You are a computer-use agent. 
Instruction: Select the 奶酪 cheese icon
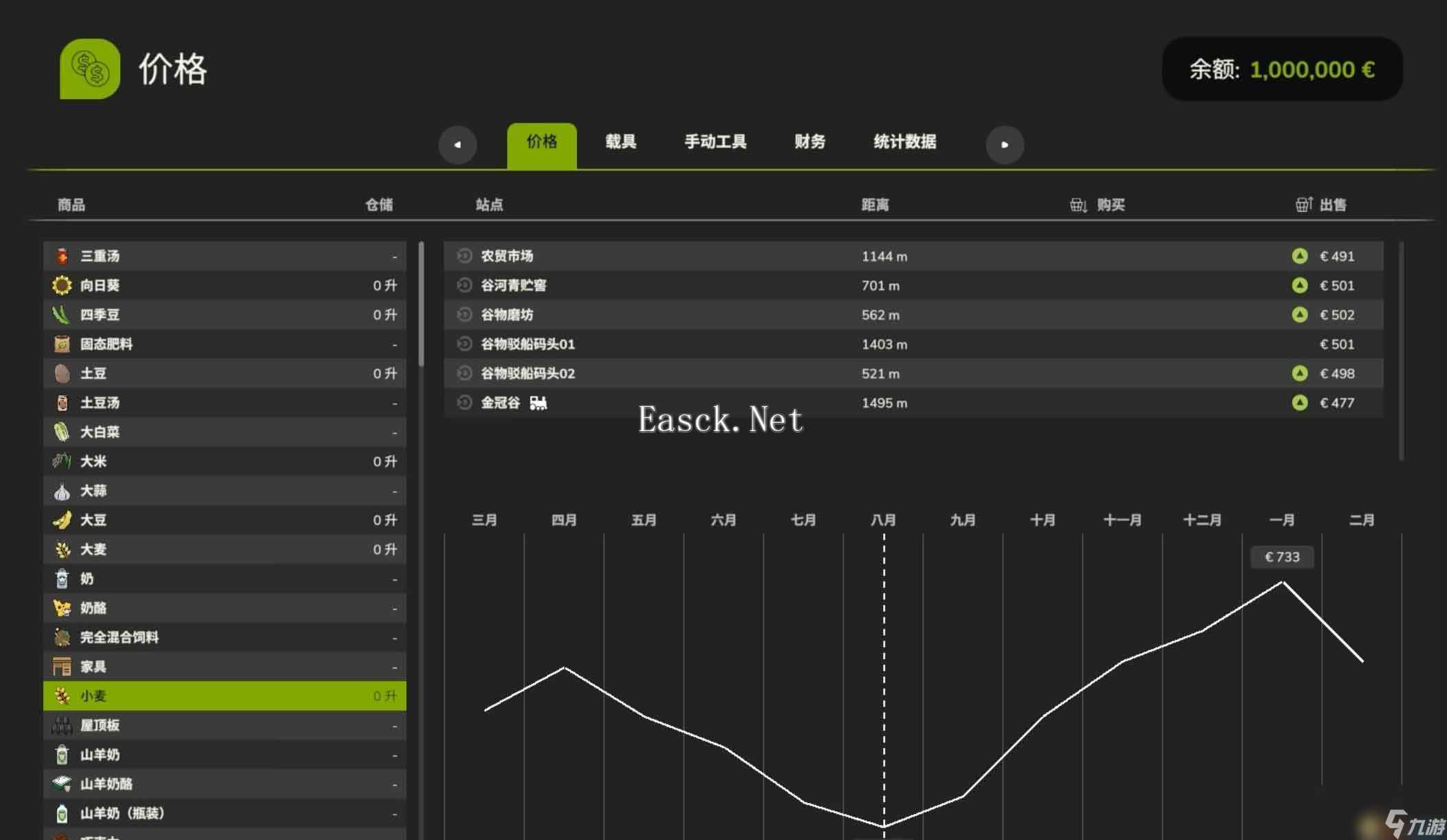point(62,608)
